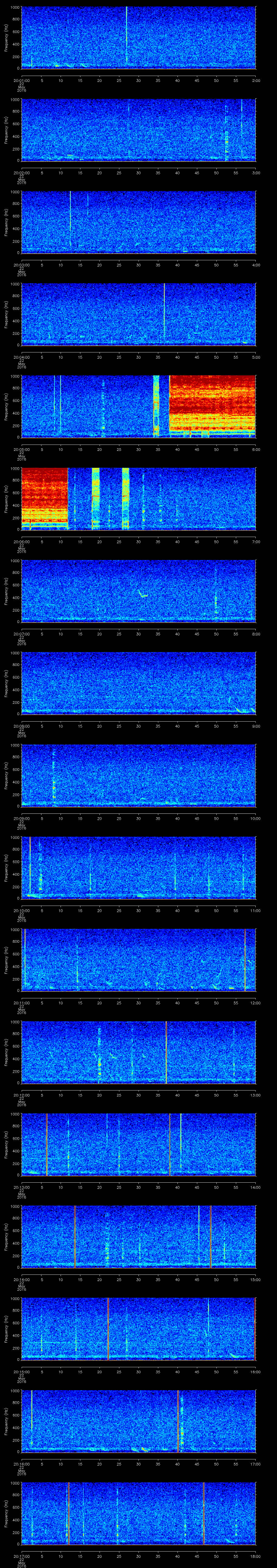Select the '20:14:00' start time label

click(21, 1279)
